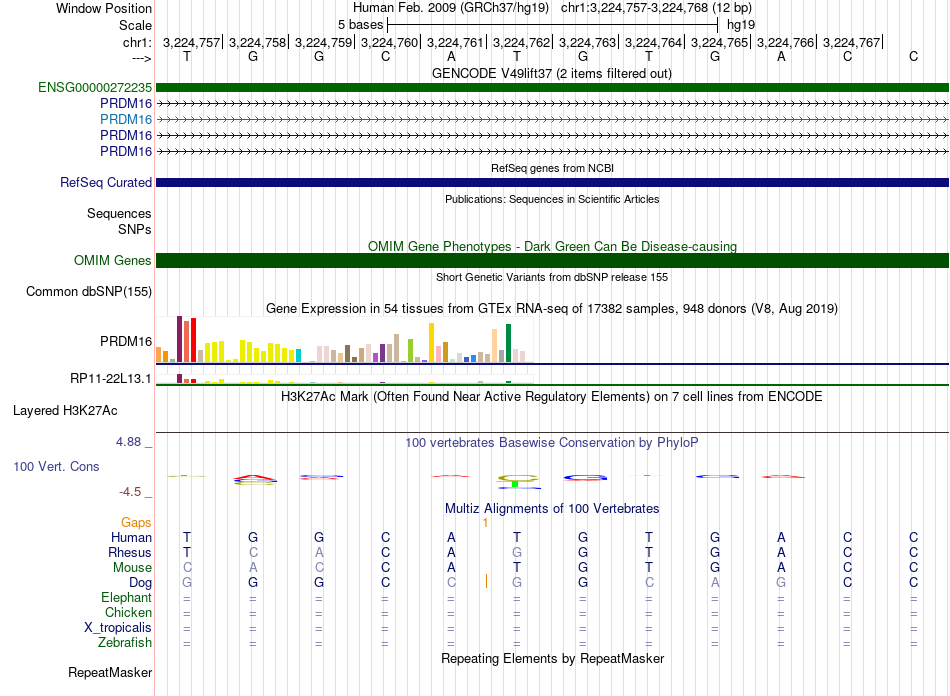Select the Dog species label
The image size is (950, 696).
click(x=140, y=583)
